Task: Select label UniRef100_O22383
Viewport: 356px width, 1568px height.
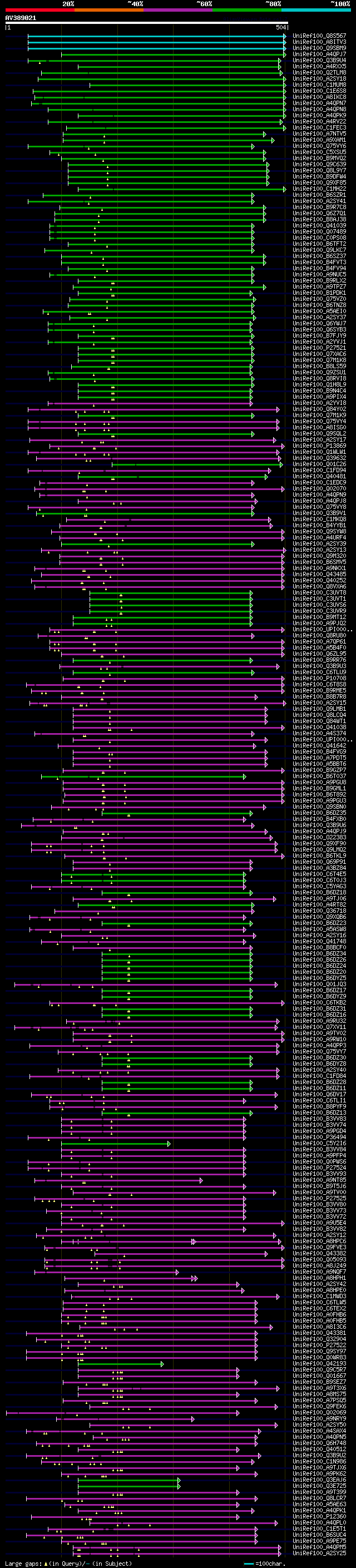Action: pos(319,838)
